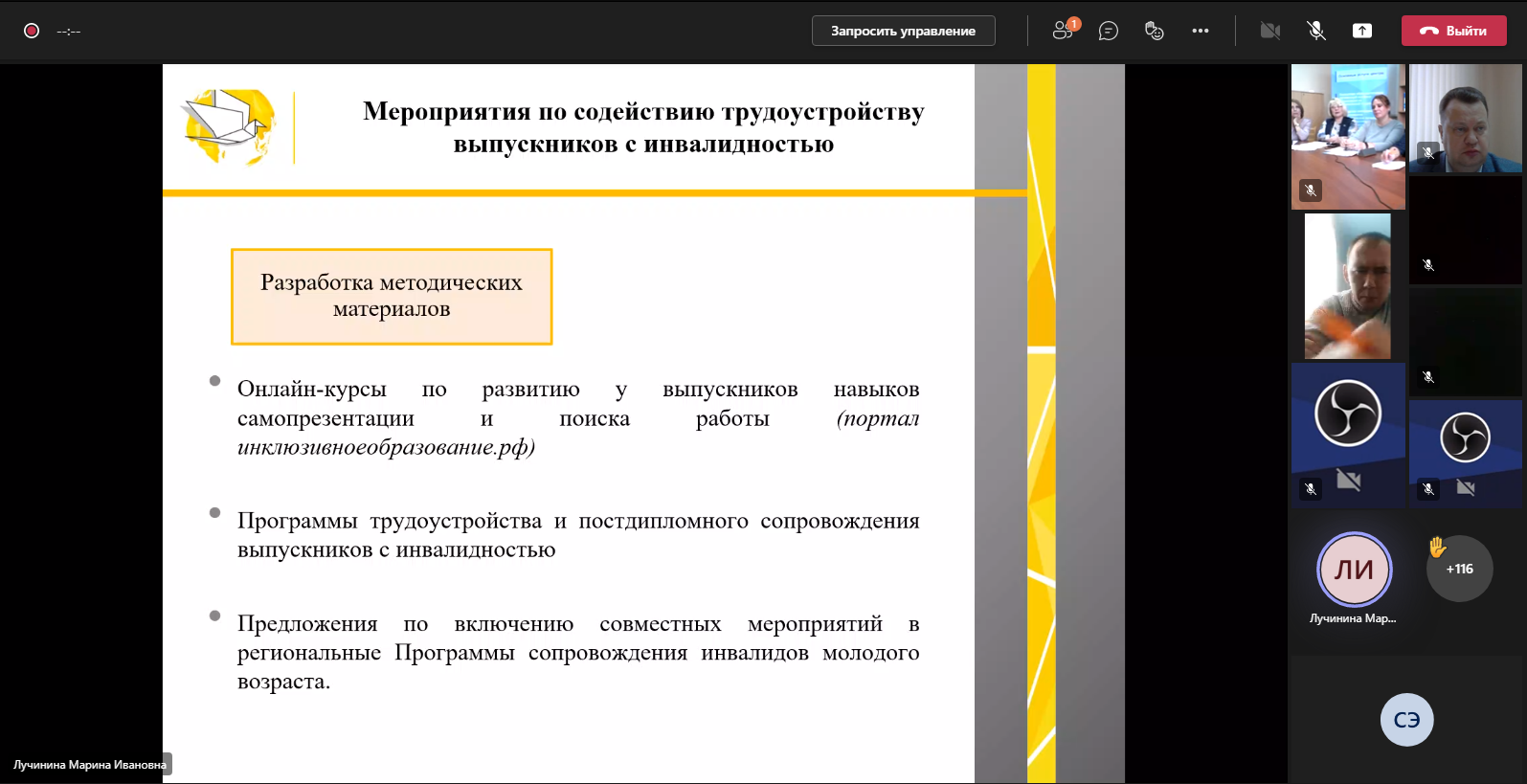1527x784 pixels.
Task: Leave the meeting with Выйти button
Action: click(x=1453, y=31)
